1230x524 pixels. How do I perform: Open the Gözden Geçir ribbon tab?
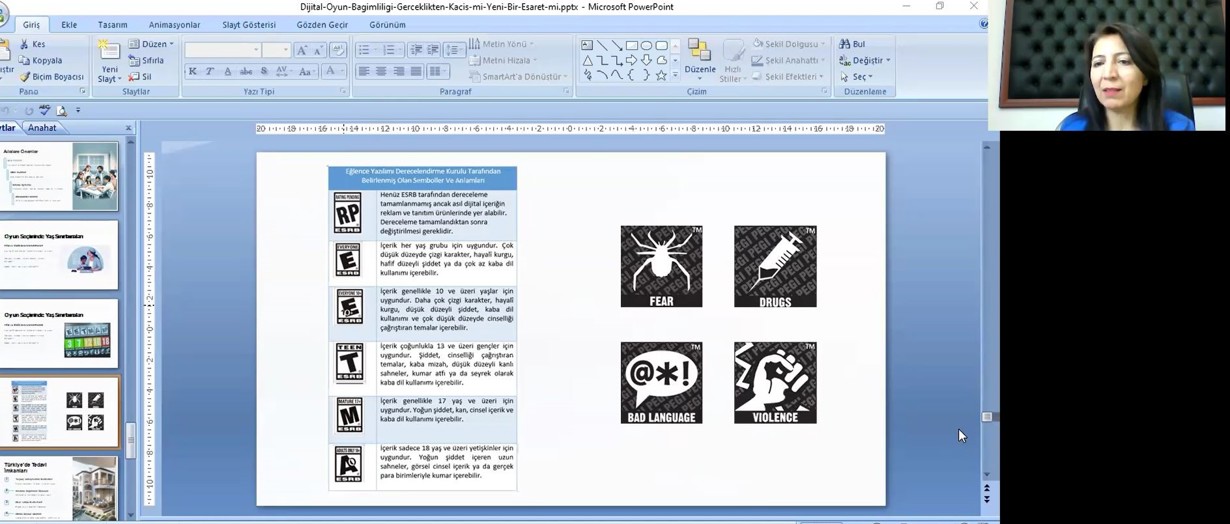(323, 24)
